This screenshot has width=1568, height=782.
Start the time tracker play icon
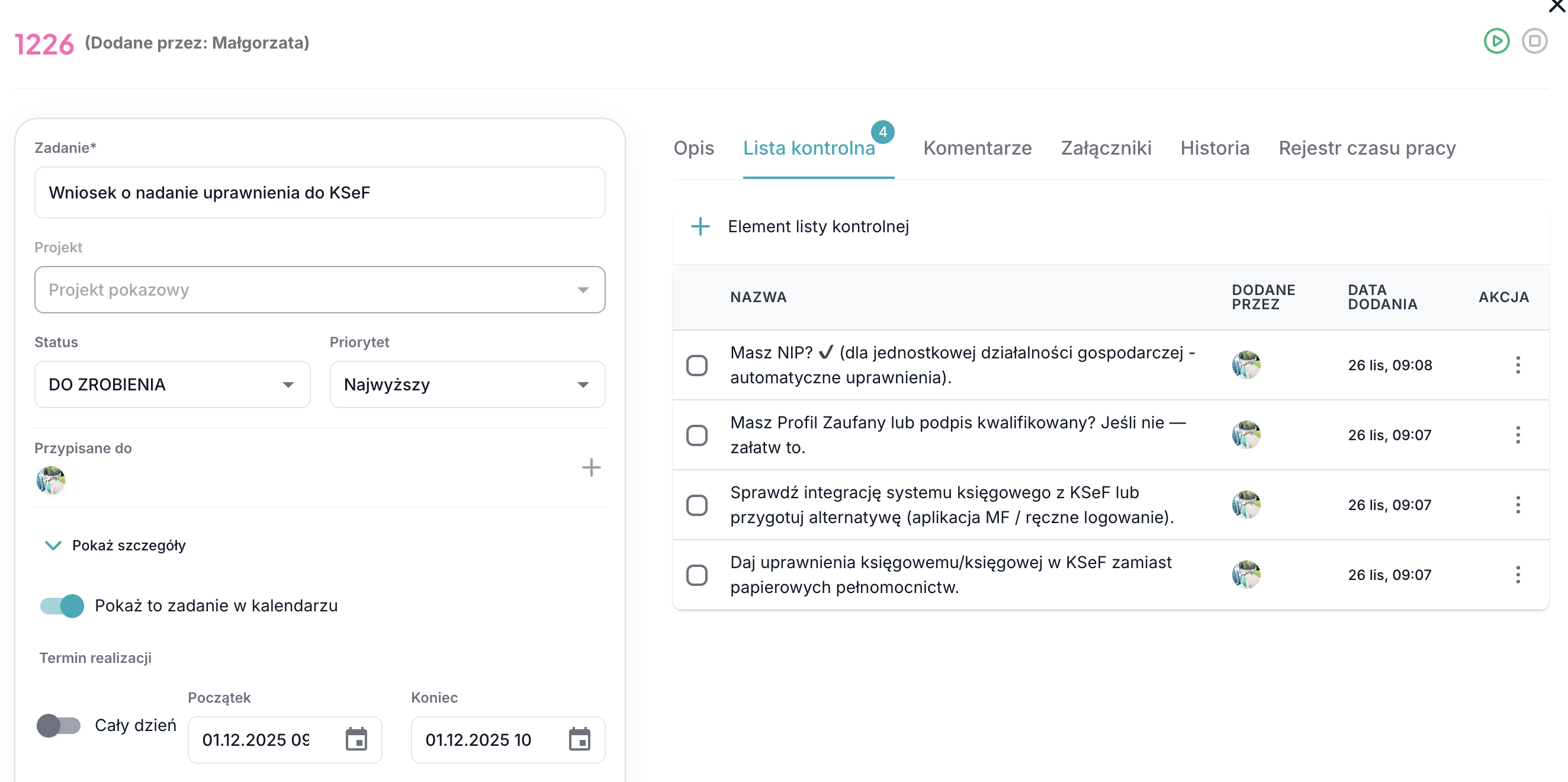[x=1496, y=41]
